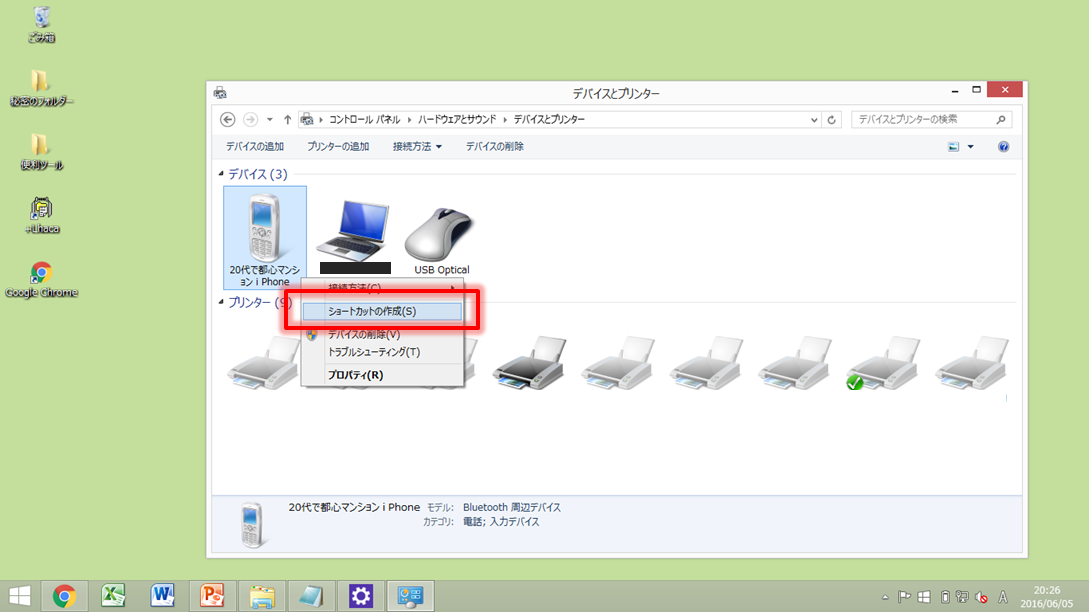Open the view options dropdown arrow
The height and width of the screenshot is (612, 1089).
pos(970,147)
